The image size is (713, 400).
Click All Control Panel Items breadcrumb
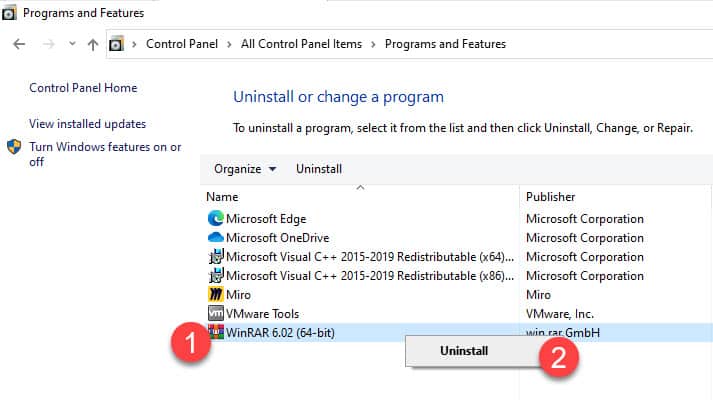[303, 44]
